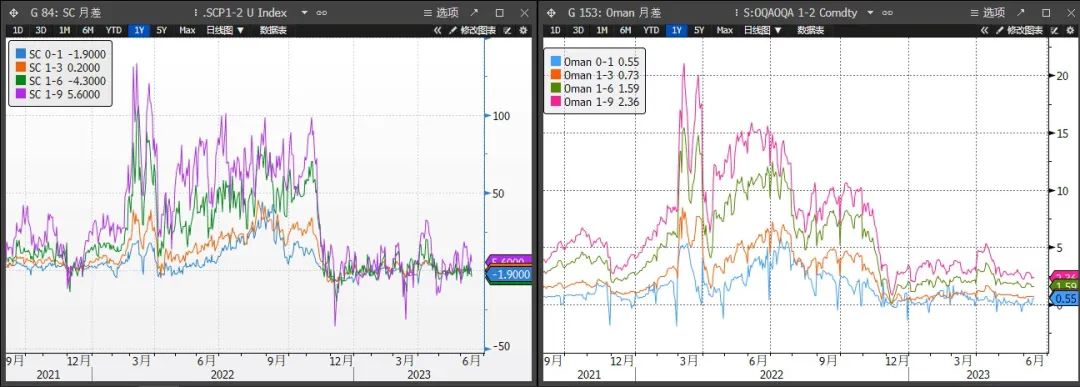Select 3D range in SC chart
The image size is (1080, 387).
pyautogui.click(x=41, y=30)
